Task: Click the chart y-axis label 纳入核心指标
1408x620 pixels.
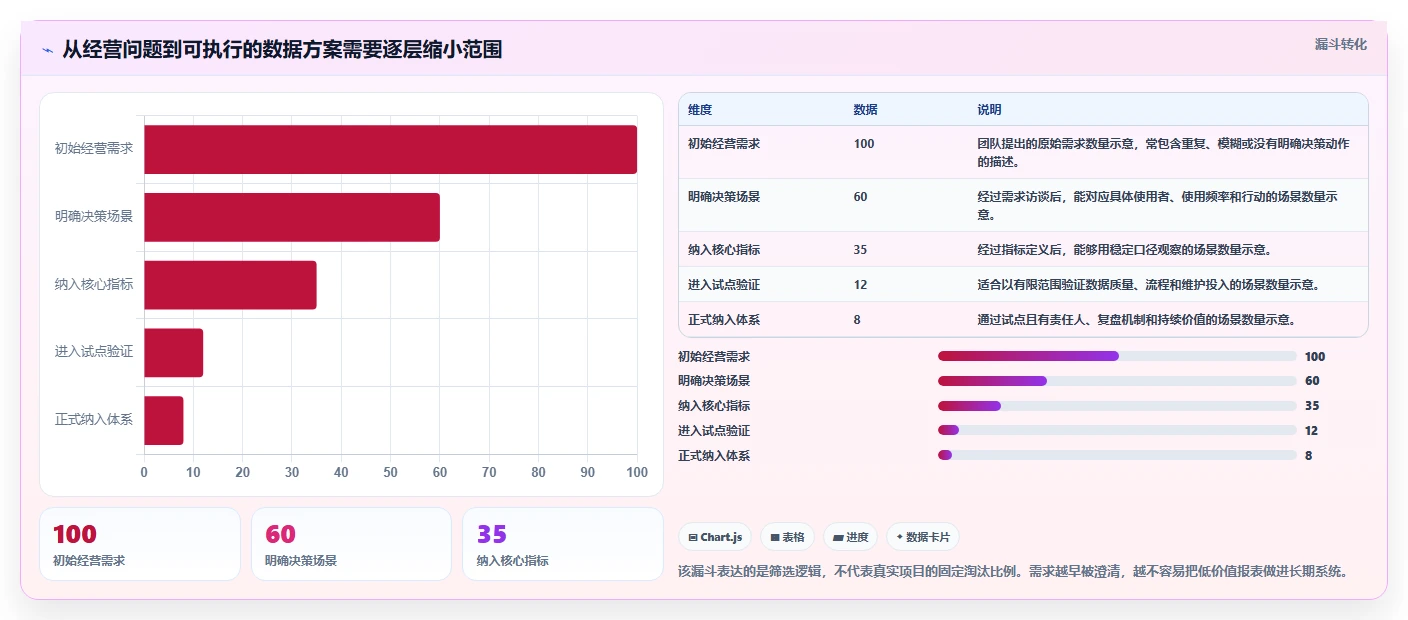Action: tap(94, 285)
